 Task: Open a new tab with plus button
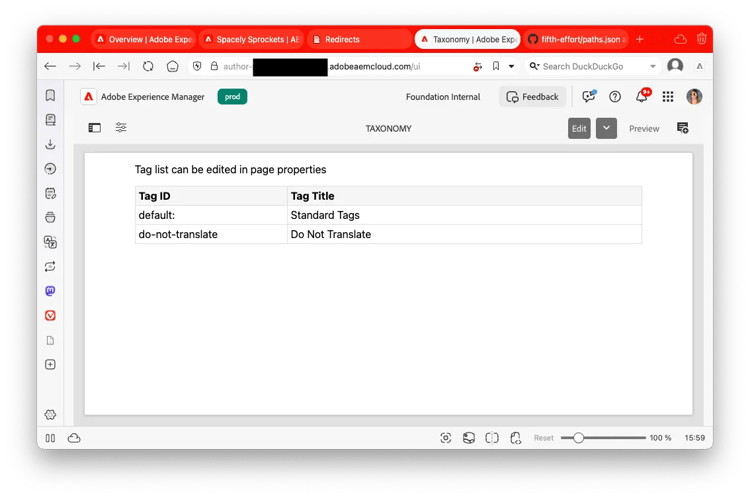(x=640, y=39)
